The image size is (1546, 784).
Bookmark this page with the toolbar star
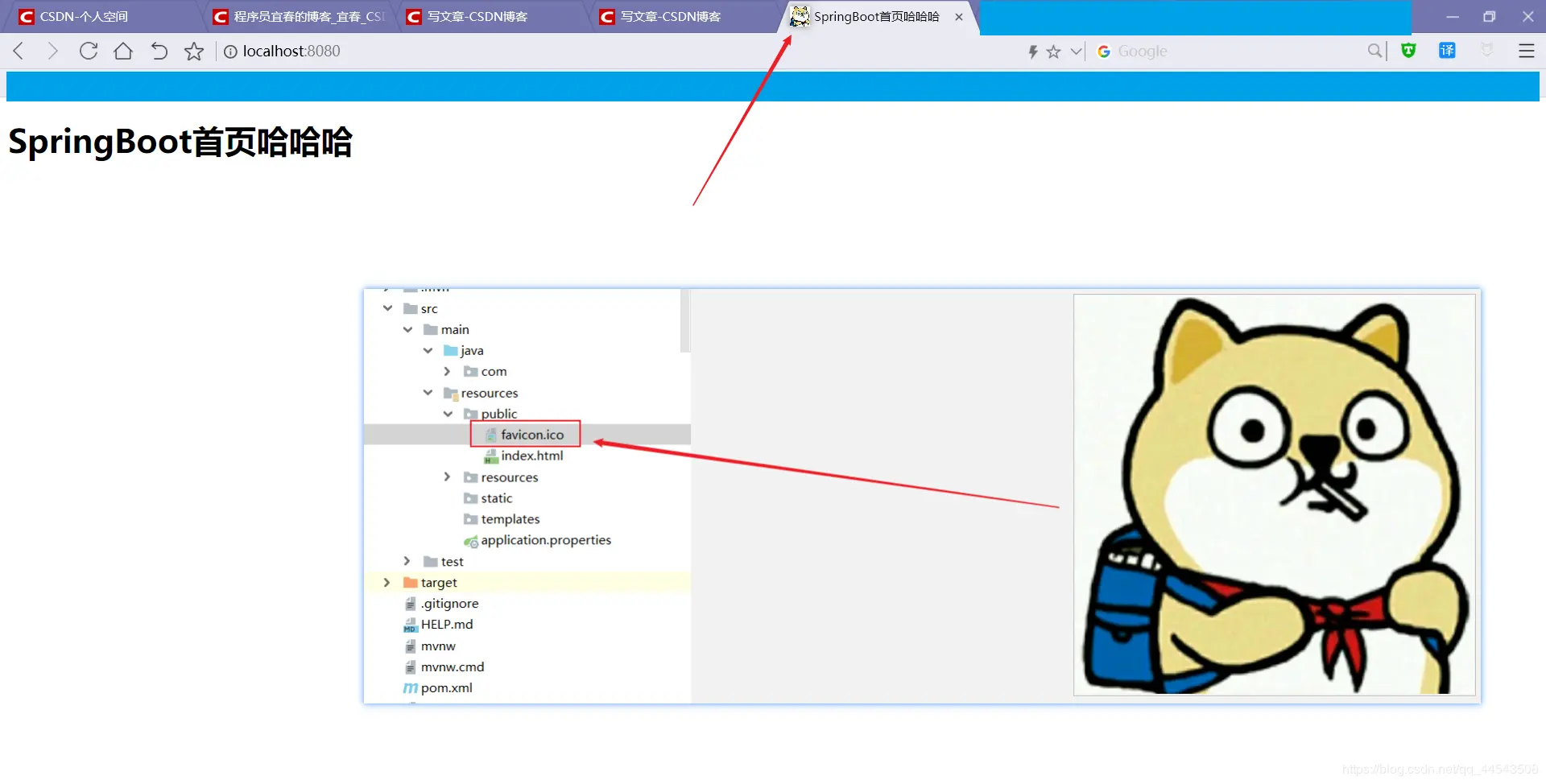pos(194,52)
